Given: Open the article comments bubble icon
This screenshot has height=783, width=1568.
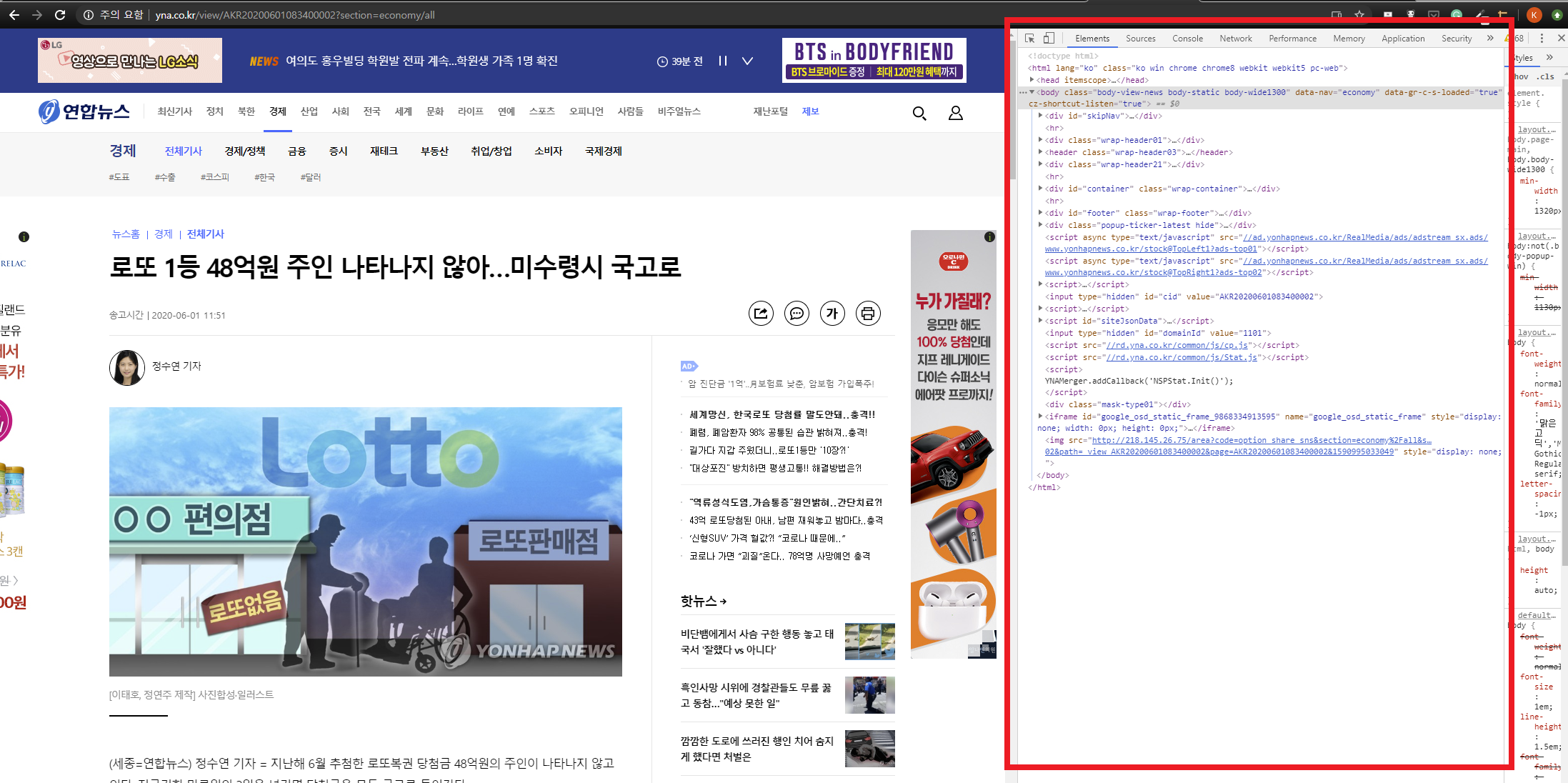Looking at the screenshot, I should click(x=797, y=314).
